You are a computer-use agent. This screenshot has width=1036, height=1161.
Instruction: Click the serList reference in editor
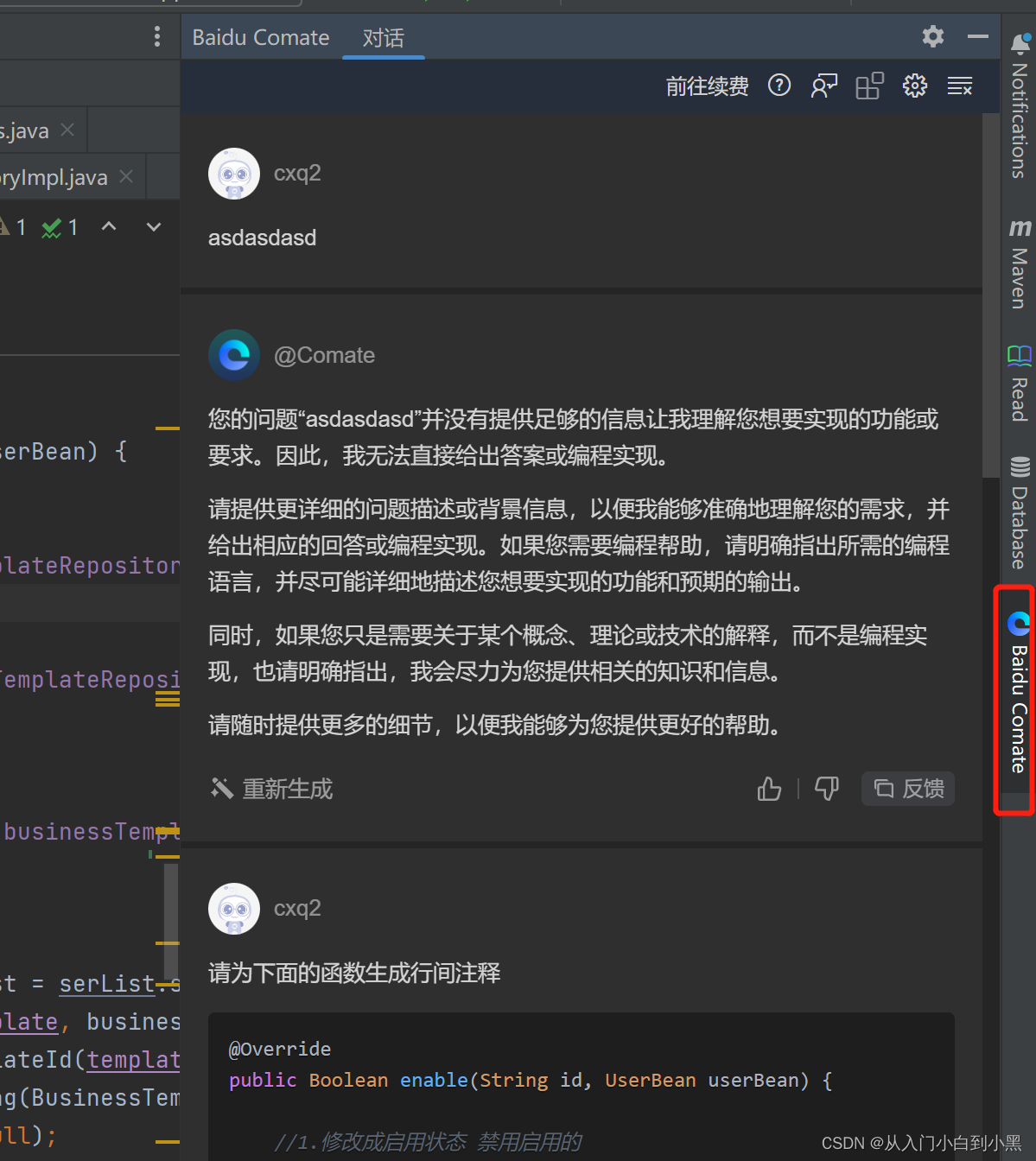[x=107, y=984]
